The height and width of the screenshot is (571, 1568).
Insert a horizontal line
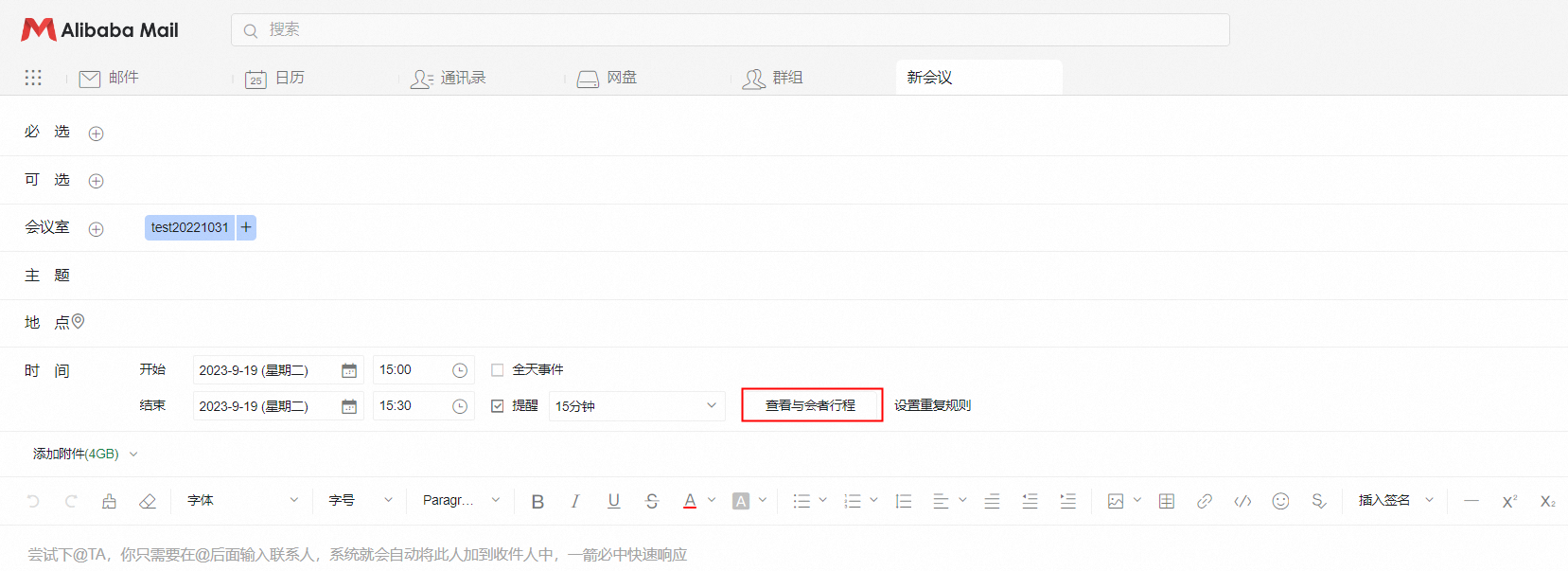click(1471, 501)
